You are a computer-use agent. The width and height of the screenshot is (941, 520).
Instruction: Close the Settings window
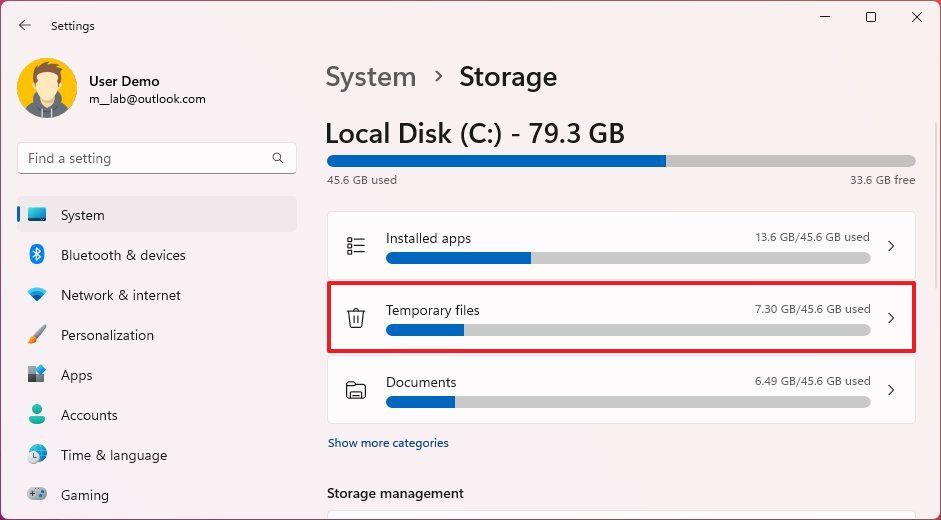[x=917, y=17]
